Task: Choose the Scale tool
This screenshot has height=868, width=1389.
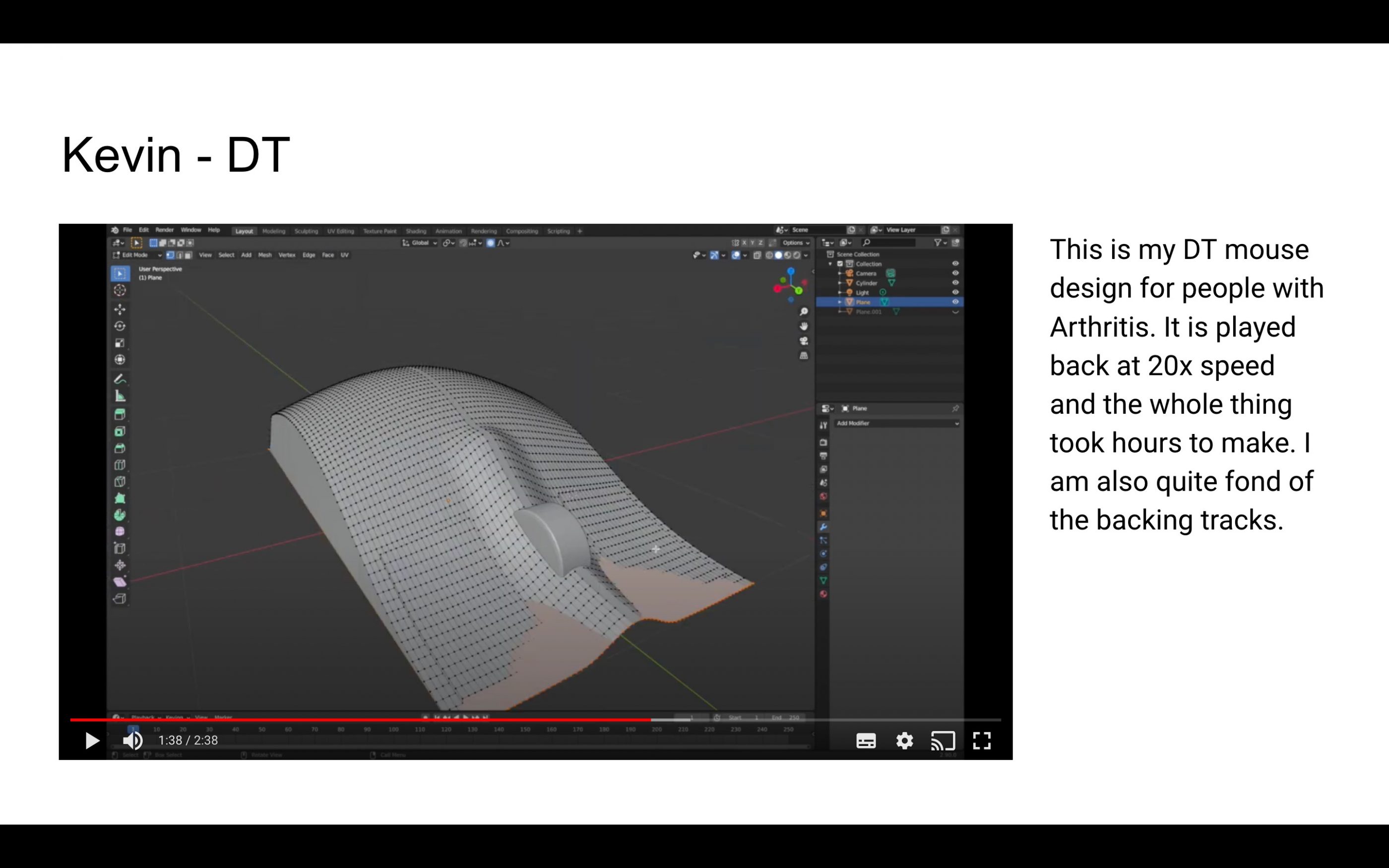Action: point(120,343)
